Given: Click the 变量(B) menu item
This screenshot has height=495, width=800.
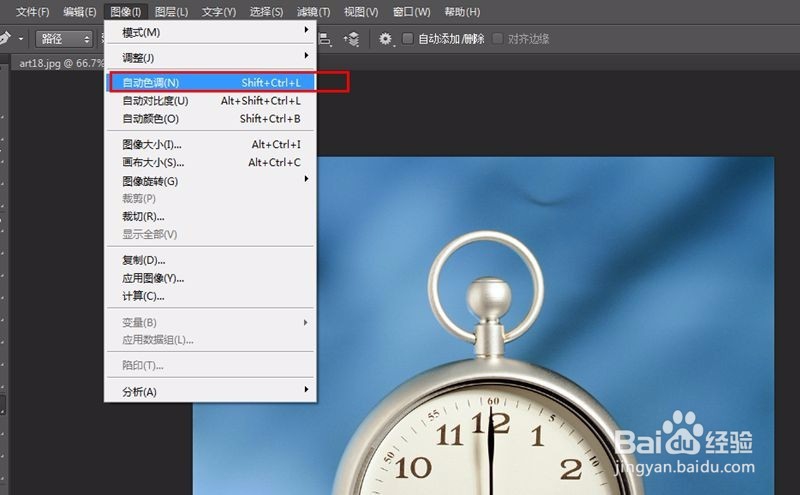Looking at the screenshot, I should click(x=210, y=322).
